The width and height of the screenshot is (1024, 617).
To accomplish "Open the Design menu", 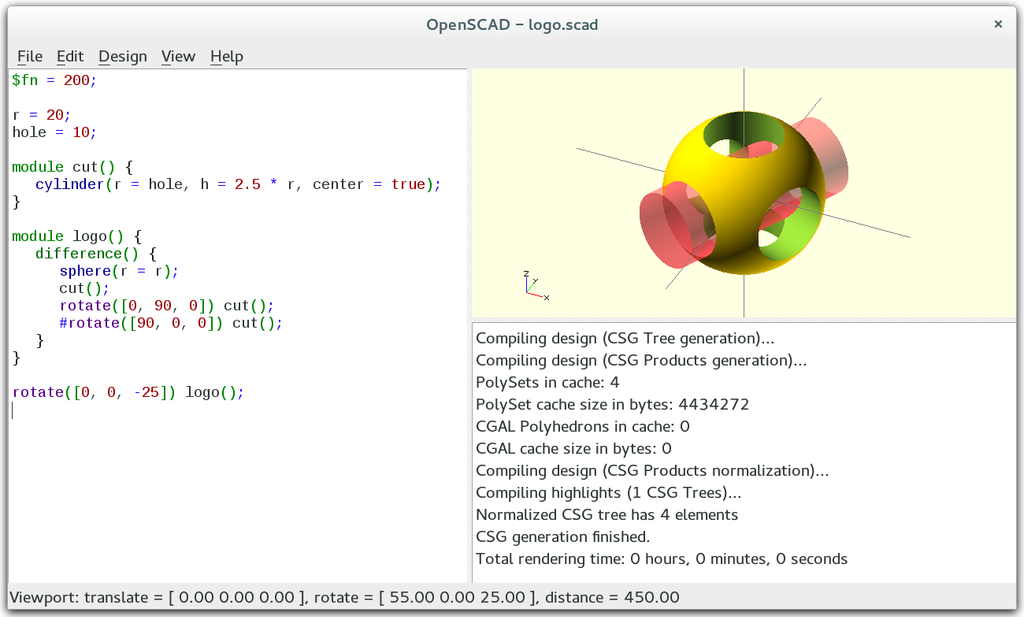I will tap(122, 56).
